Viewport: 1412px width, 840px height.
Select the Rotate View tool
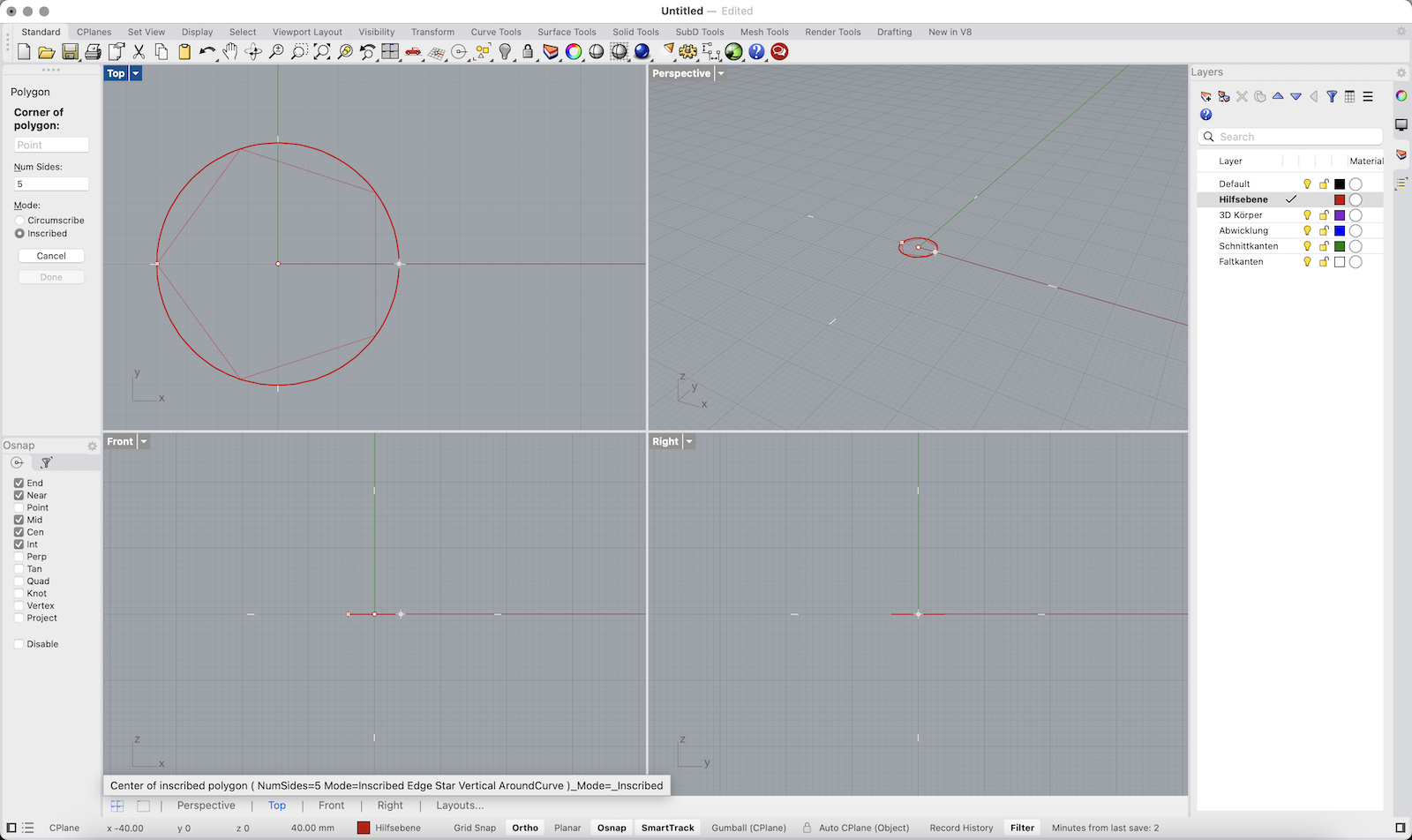coord(253,52)
